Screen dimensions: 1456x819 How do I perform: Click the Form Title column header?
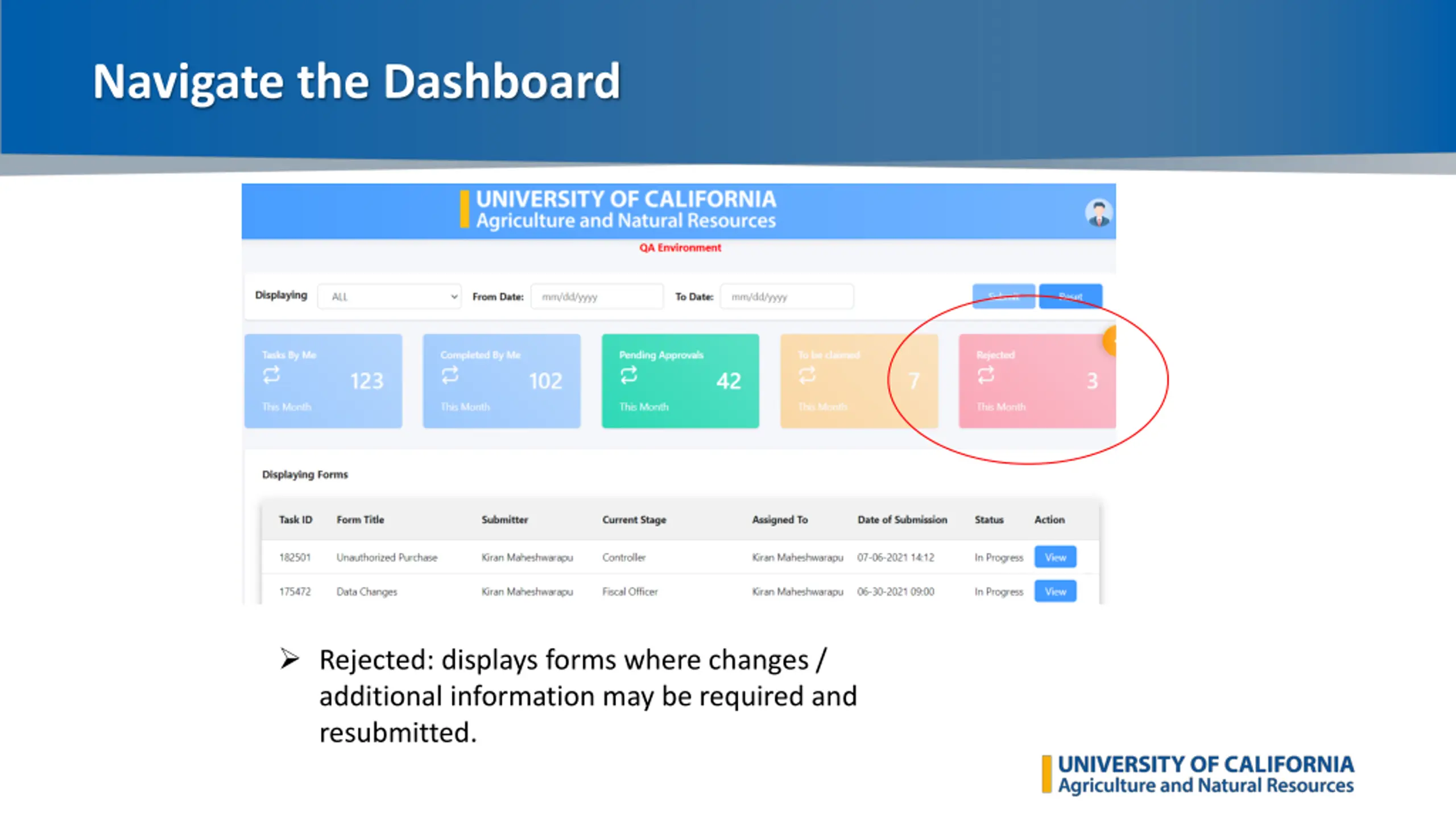[x=360, y=519]
